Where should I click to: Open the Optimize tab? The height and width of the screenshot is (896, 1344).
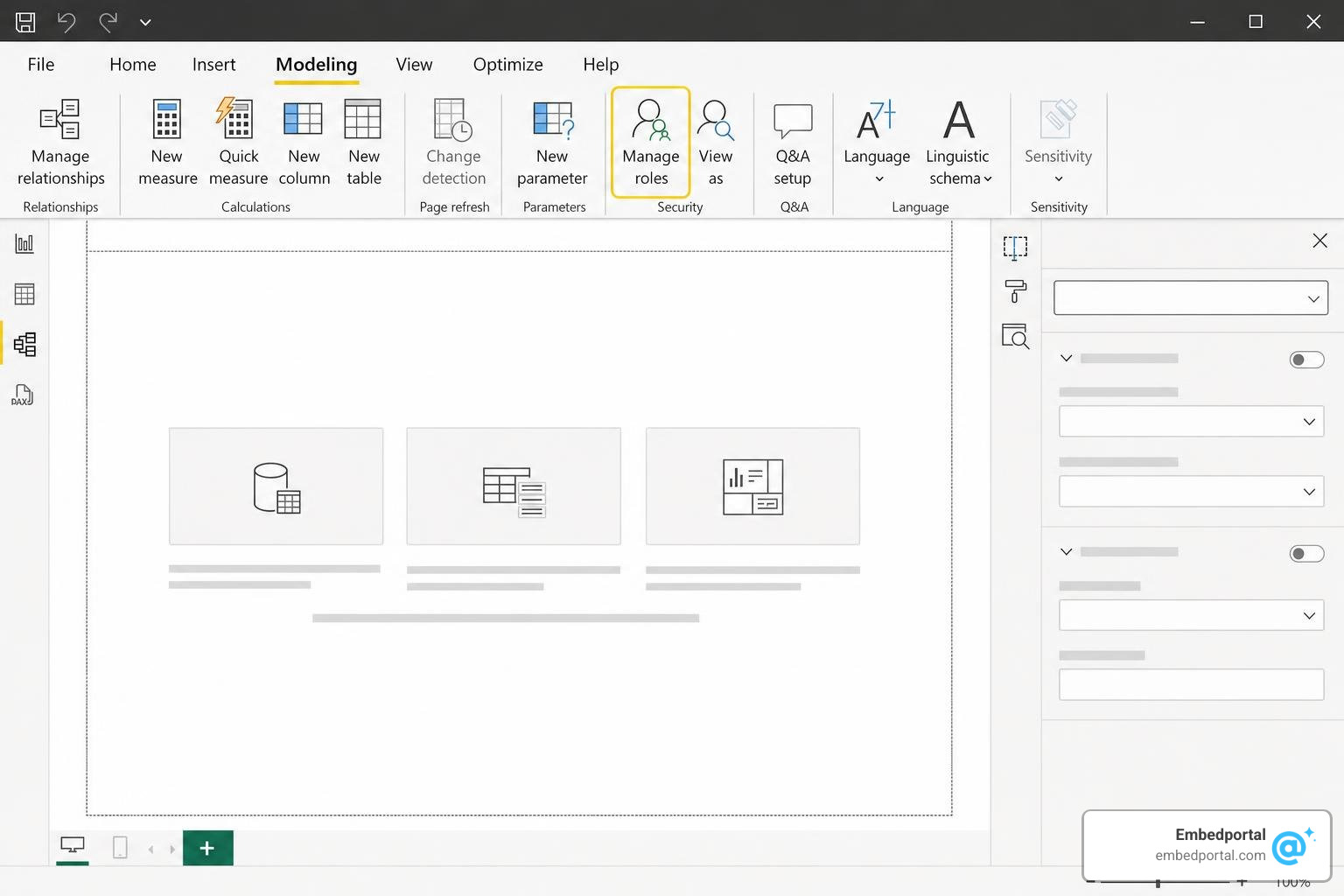pos(507,65)
